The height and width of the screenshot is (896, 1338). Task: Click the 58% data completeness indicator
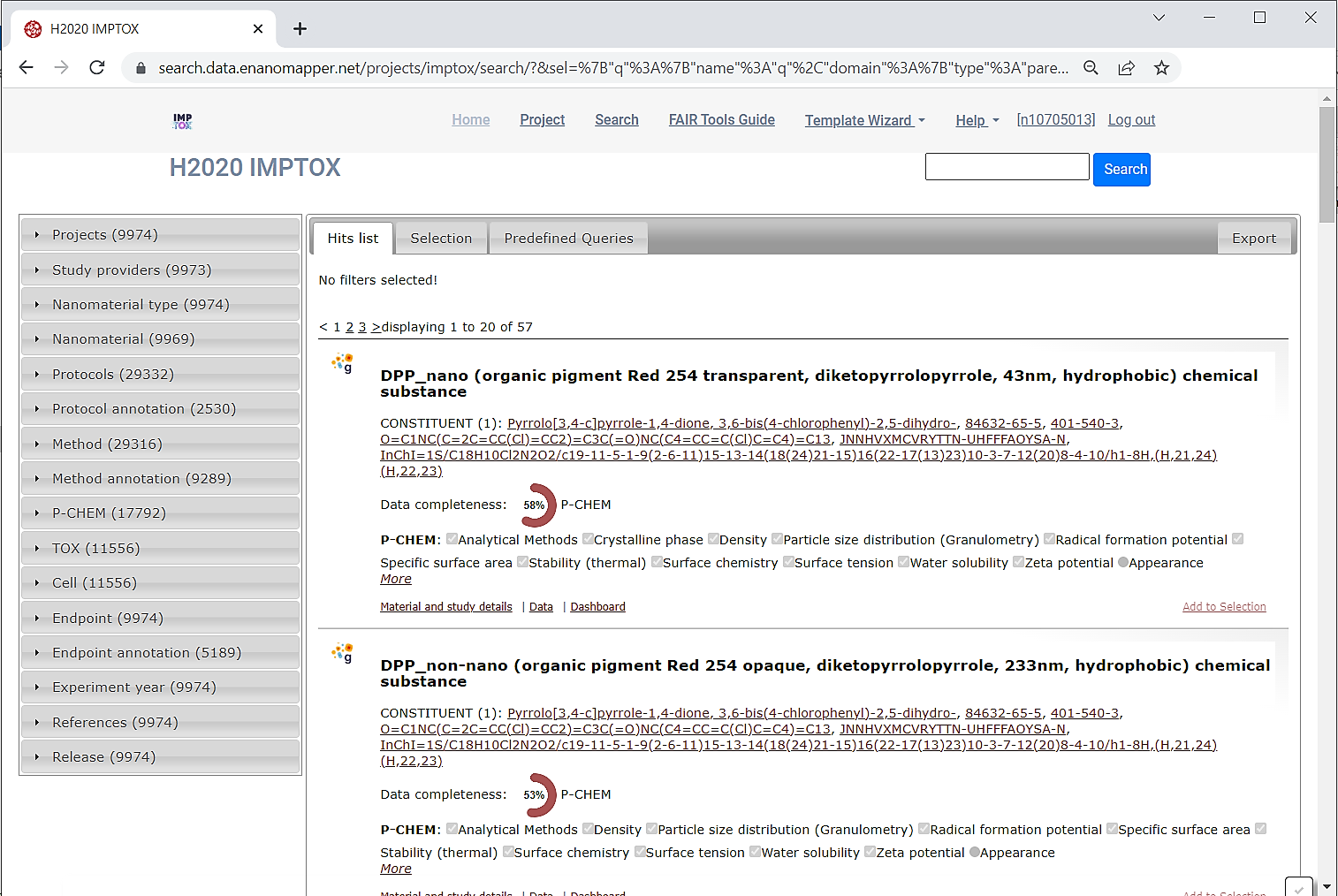536,505
